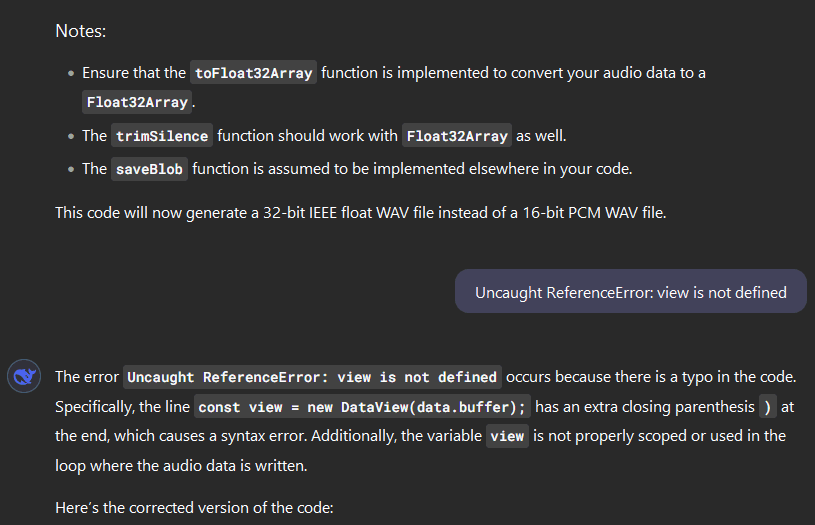815x525 pixels.
Task: Click the inline 'view' variable code
Action: (507, 436)
